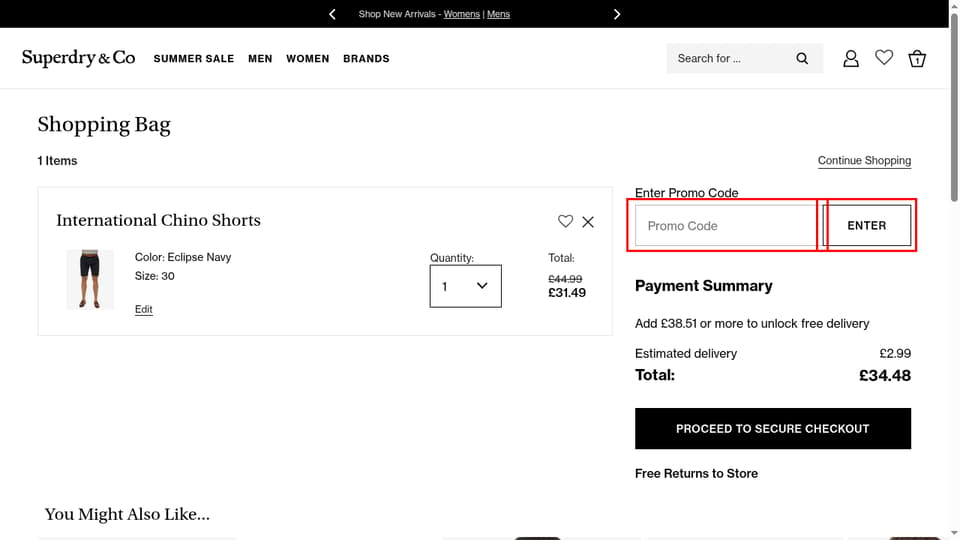Click the struck-through price £44.99

565,279
